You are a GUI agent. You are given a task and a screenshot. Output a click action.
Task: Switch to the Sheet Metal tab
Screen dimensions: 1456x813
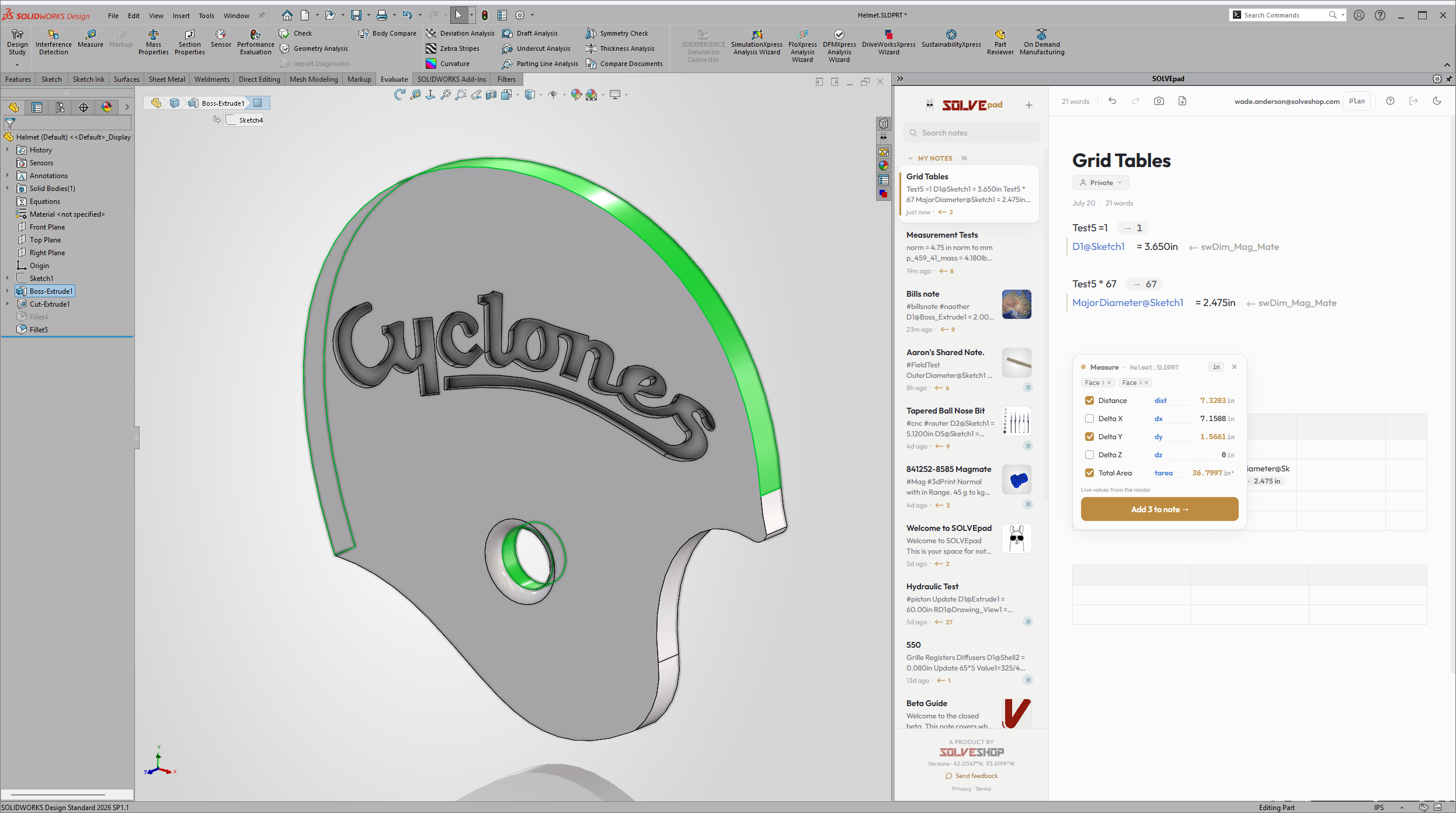coord(166,79)
